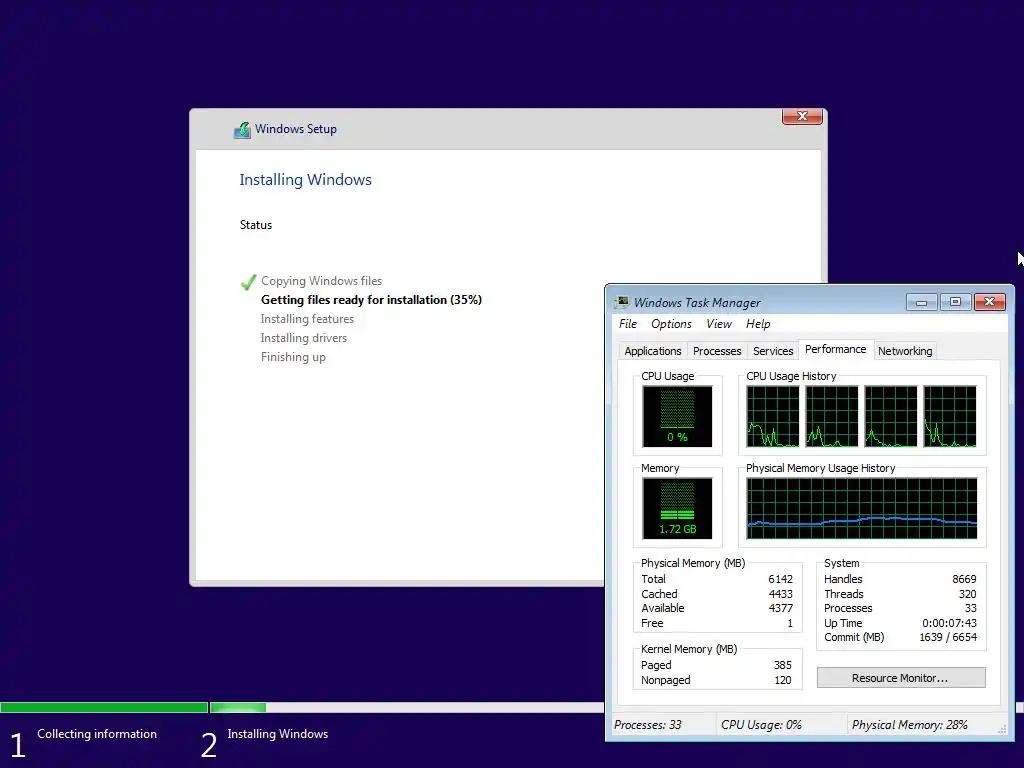This screenshot has height=768, width=1024.
Task: Open the Help menu in Task Manager
Action: coord(758,324)
